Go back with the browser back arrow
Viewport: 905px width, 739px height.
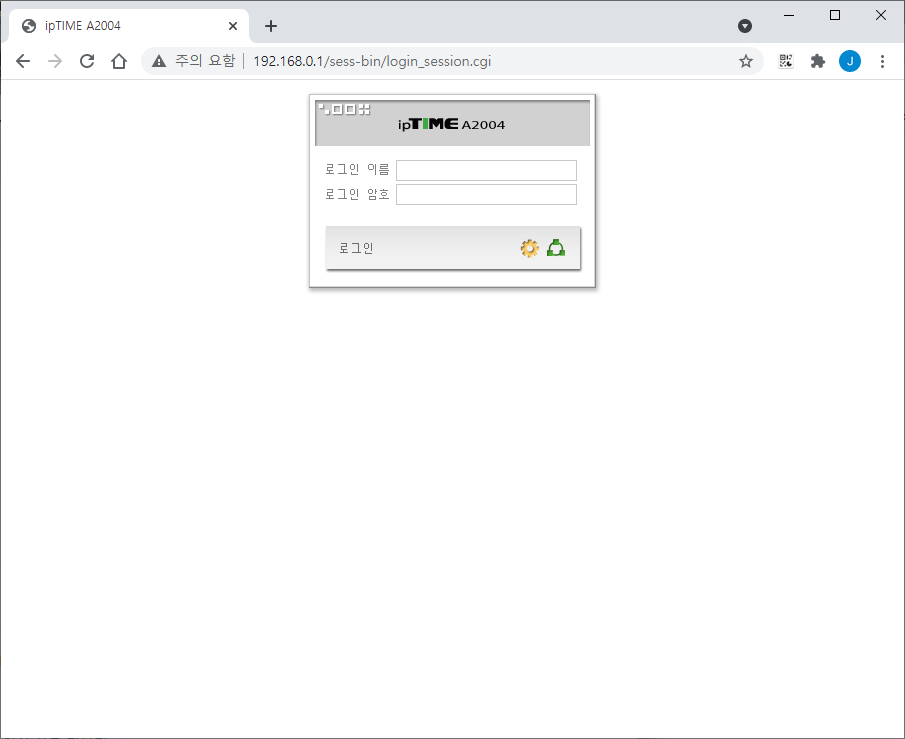pos(23,61)
